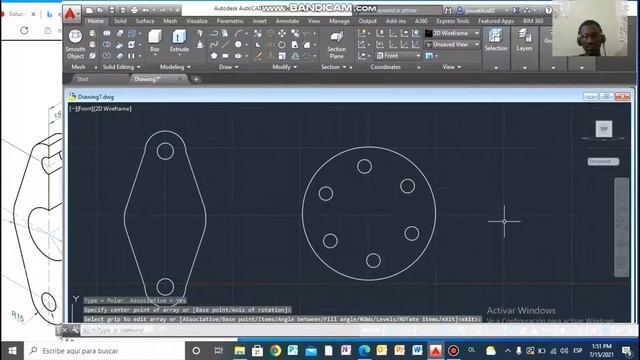Open the AutoCAD application menu button
640x360 pixels.
click(71, 15)
